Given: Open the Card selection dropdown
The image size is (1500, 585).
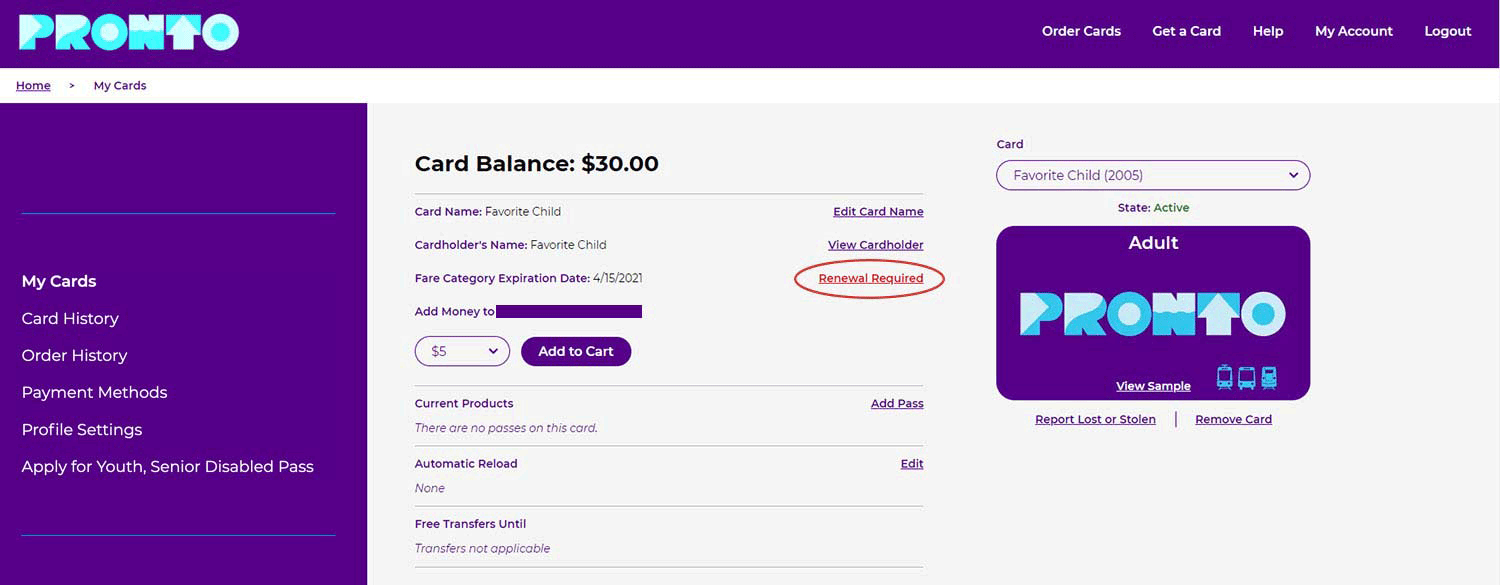Looking at the screenshot, I should tap(1152, 175).
